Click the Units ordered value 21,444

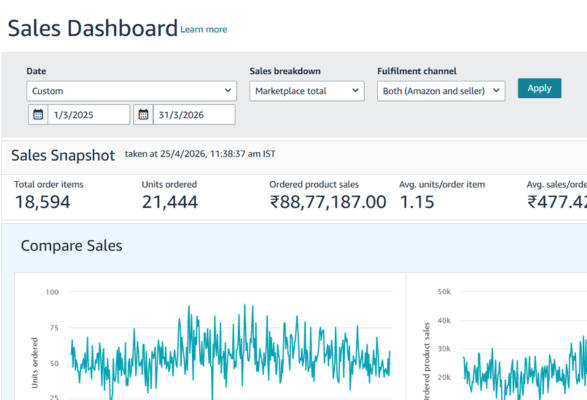(x=170, y=202)
